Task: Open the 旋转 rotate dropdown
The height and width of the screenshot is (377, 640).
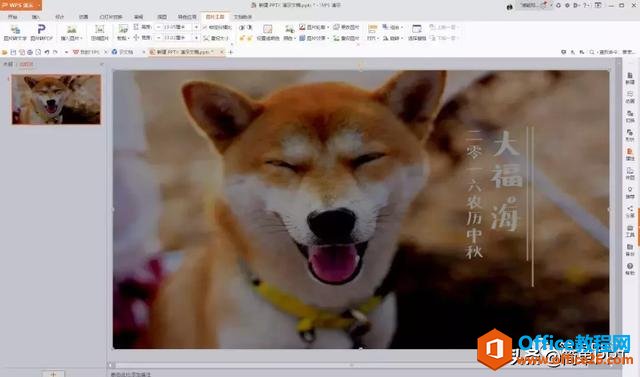Action: [x=392, y=38]
